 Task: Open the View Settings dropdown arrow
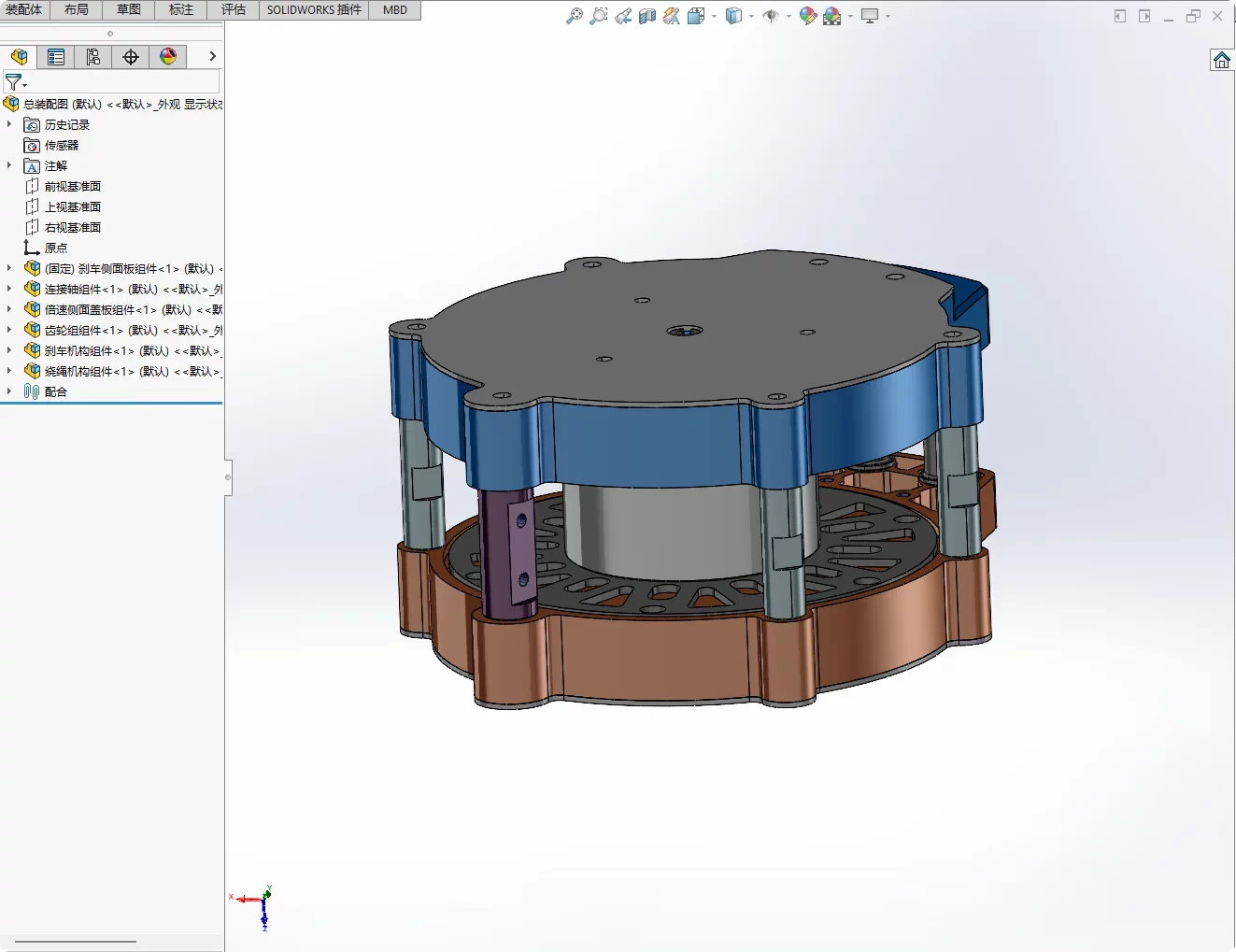pos(888,16)
